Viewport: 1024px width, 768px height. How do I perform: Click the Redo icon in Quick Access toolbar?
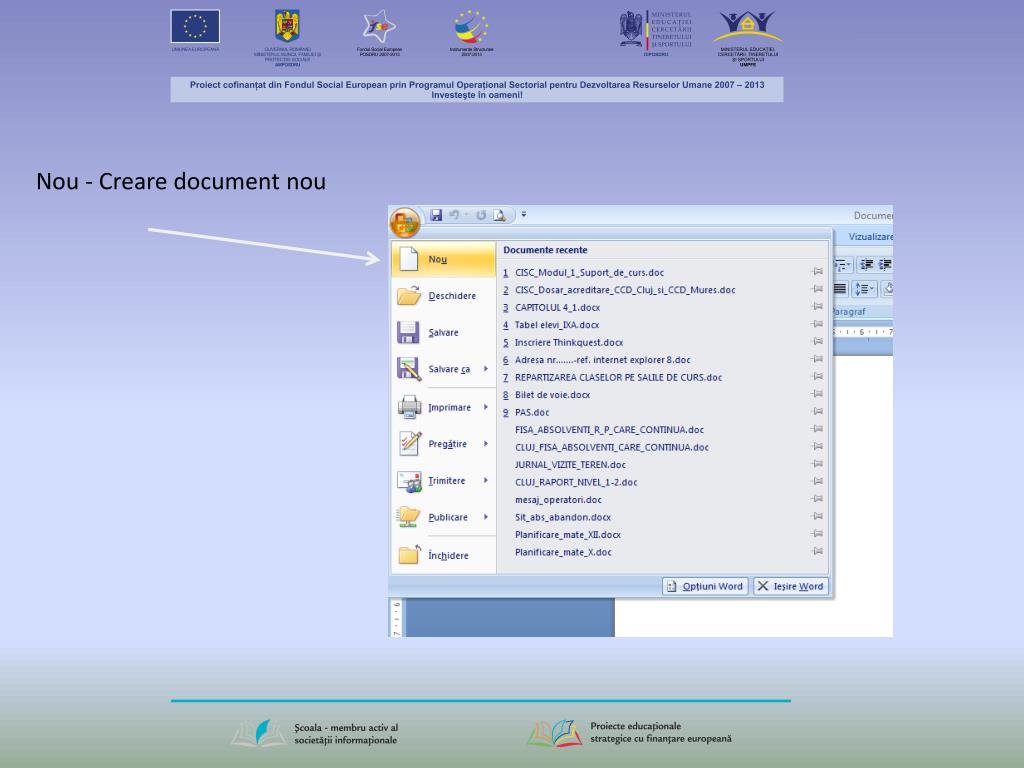coord(481,215)
